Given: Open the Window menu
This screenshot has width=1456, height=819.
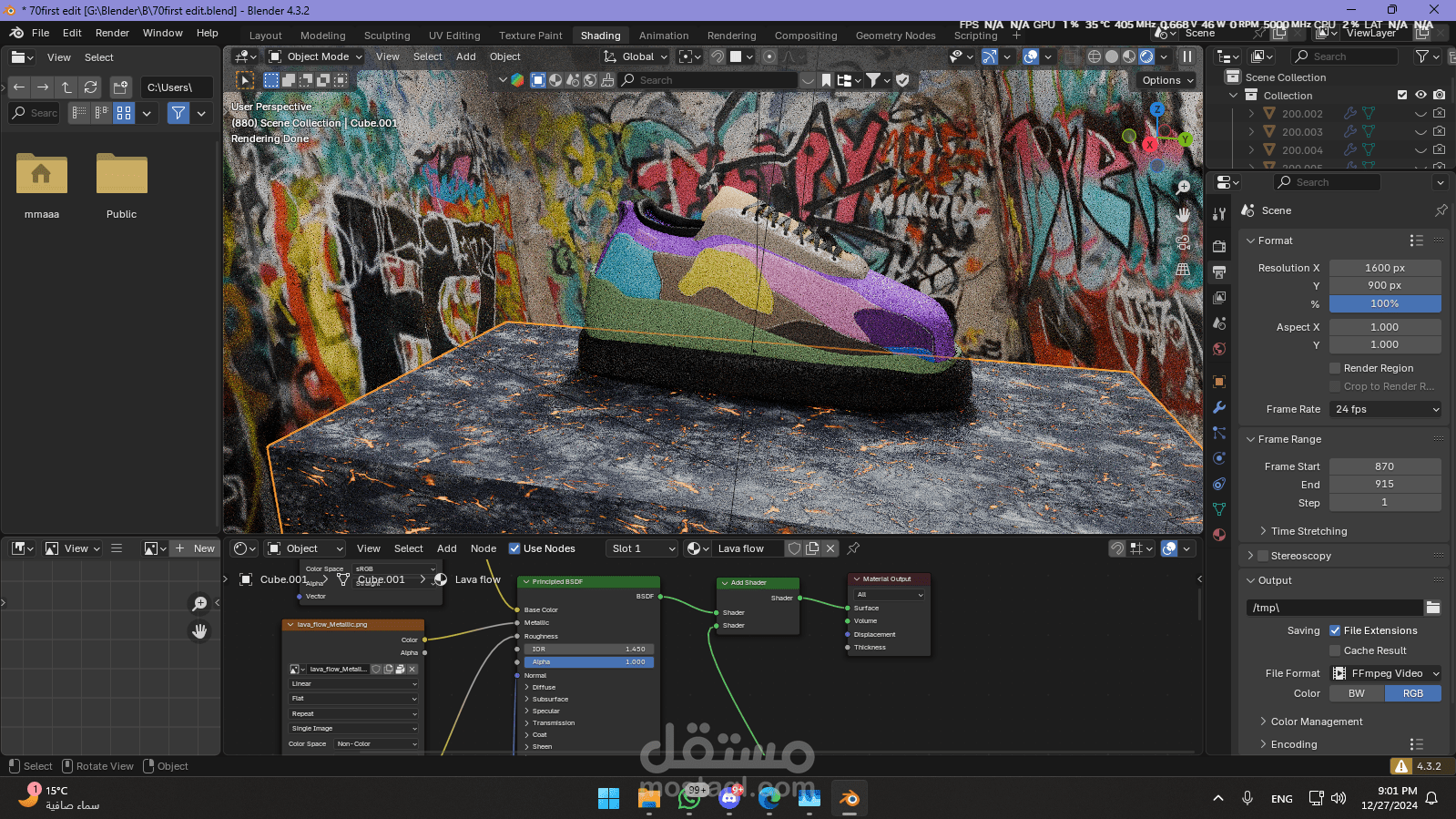Looking at the screenshot, I should click(163, 33).
